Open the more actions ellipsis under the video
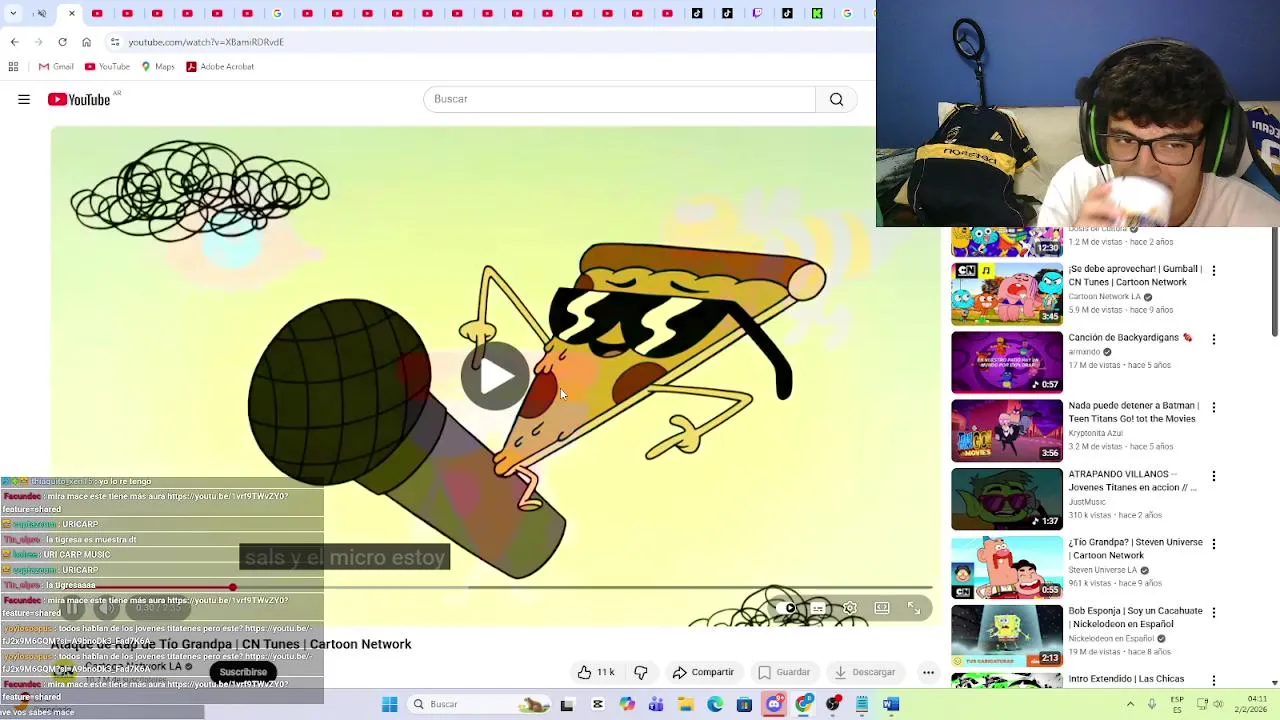Image resolution: width=1280 pixels, height=720 pixels. click(x=928, y=672)
